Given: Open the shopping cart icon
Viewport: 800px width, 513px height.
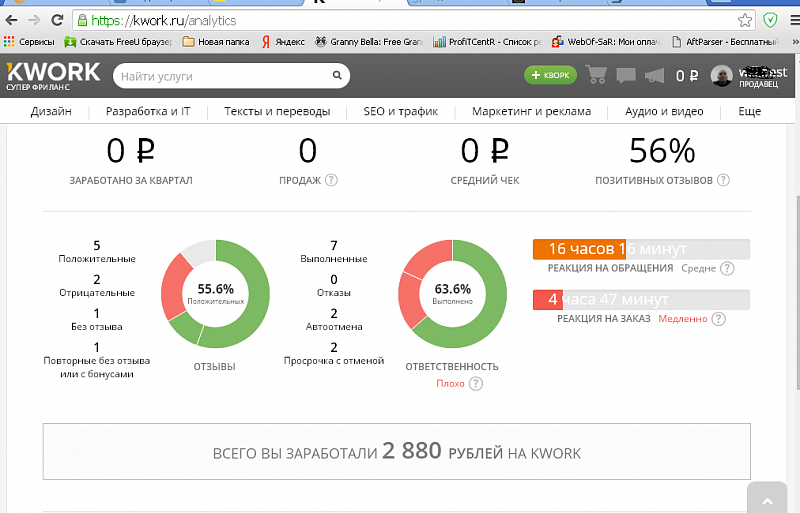Looking at the screenshot, I should click(596, 75).
